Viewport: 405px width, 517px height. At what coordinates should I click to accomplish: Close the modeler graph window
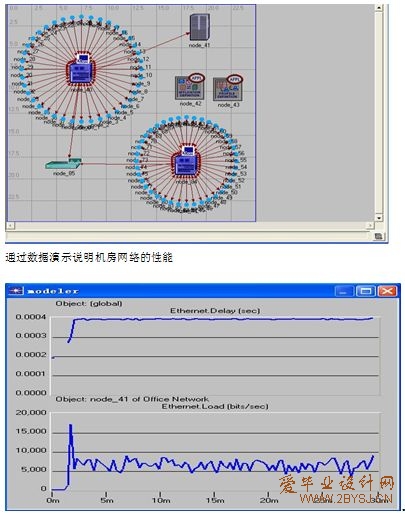point(387,291)
